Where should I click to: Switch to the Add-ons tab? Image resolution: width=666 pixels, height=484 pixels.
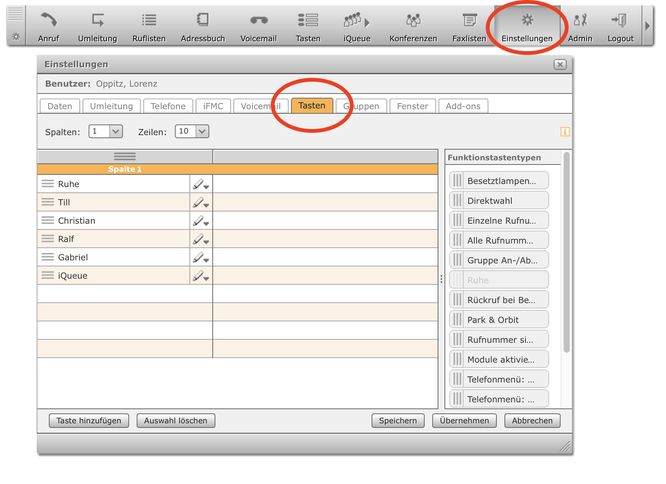click(463, 106)
